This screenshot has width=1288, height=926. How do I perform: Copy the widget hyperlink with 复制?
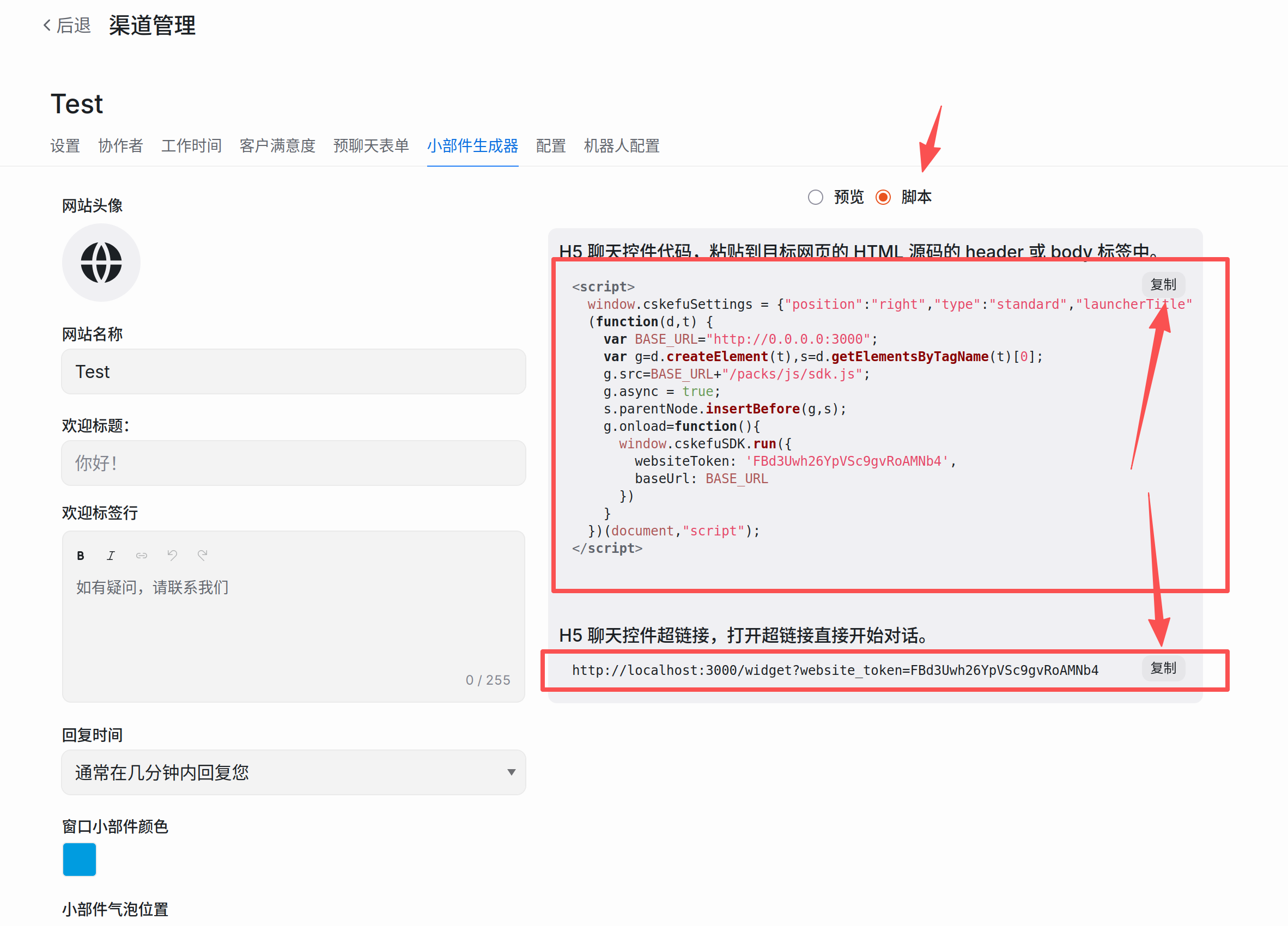click(1163, 668)
